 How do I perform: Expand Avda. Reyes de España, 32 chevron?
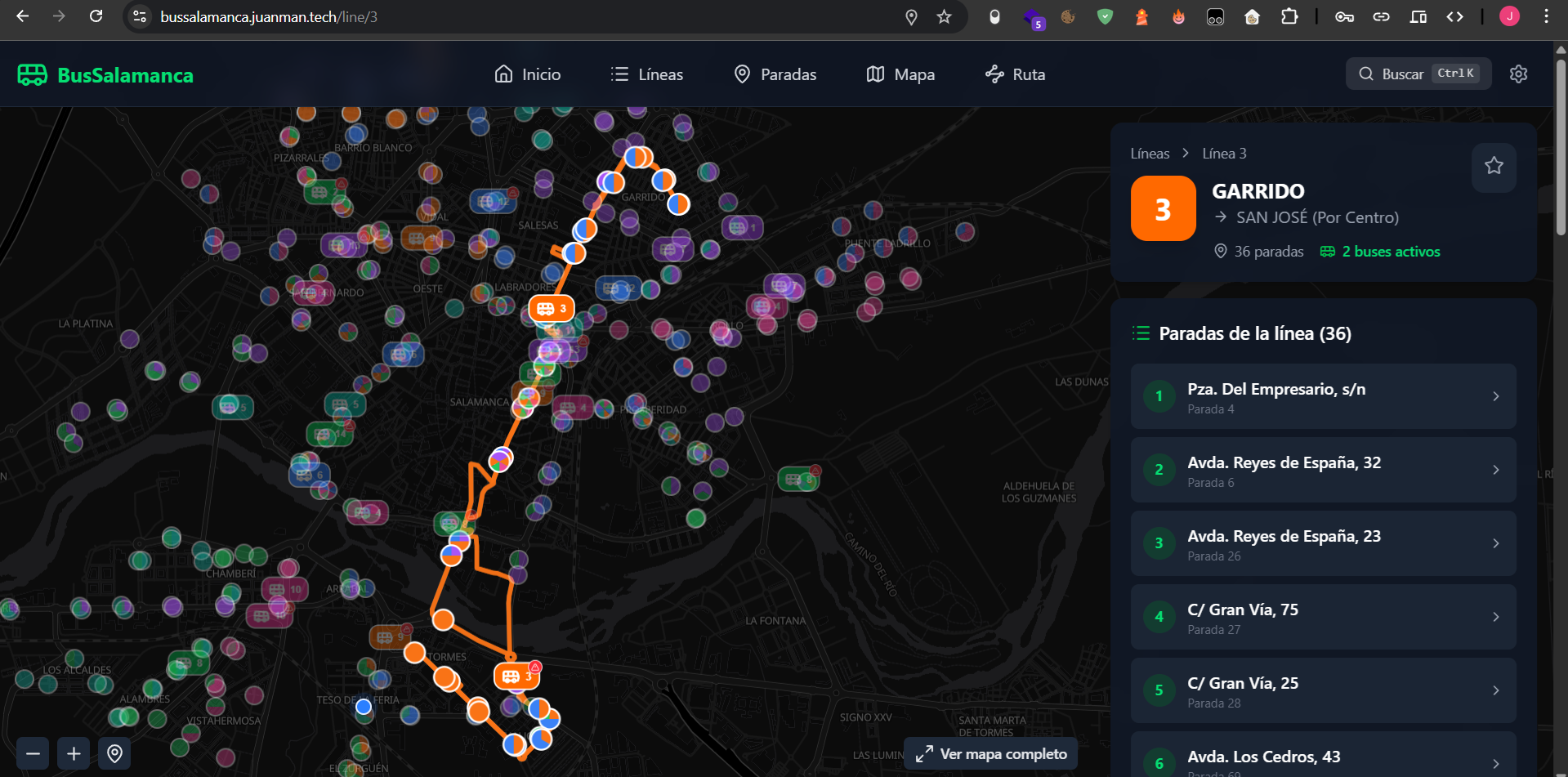pyautogui.click(x=1495, y=470)
